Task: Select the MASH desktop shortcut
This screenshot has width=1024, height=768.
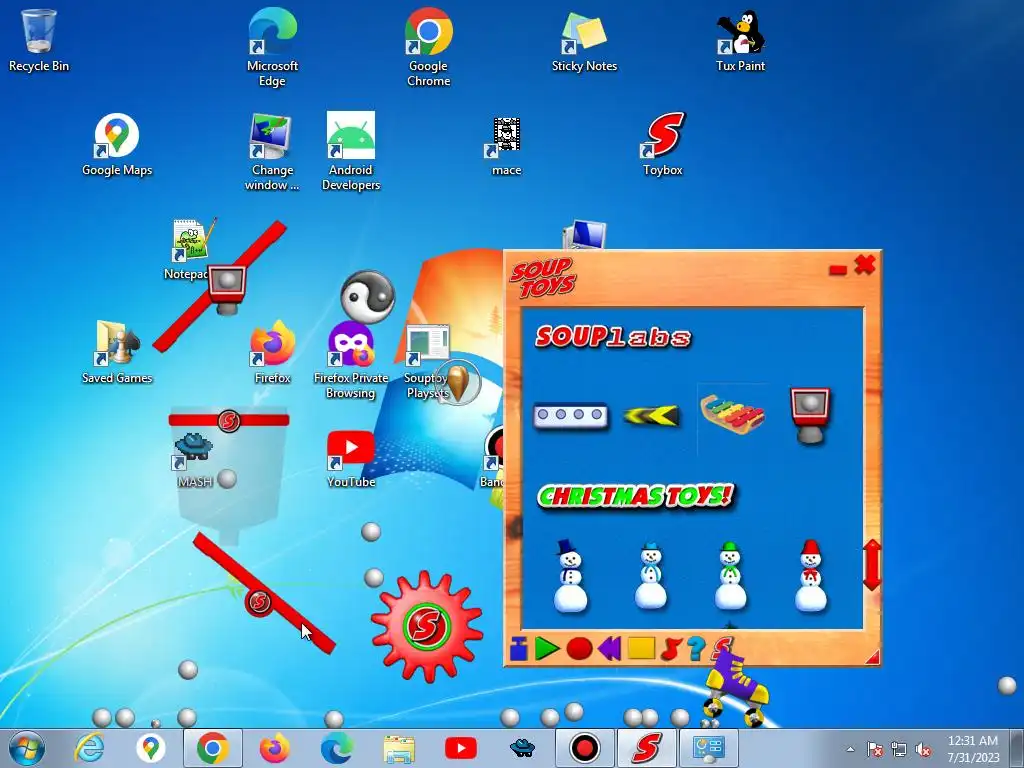Action: pyautogui.click(x=194, y=460)
